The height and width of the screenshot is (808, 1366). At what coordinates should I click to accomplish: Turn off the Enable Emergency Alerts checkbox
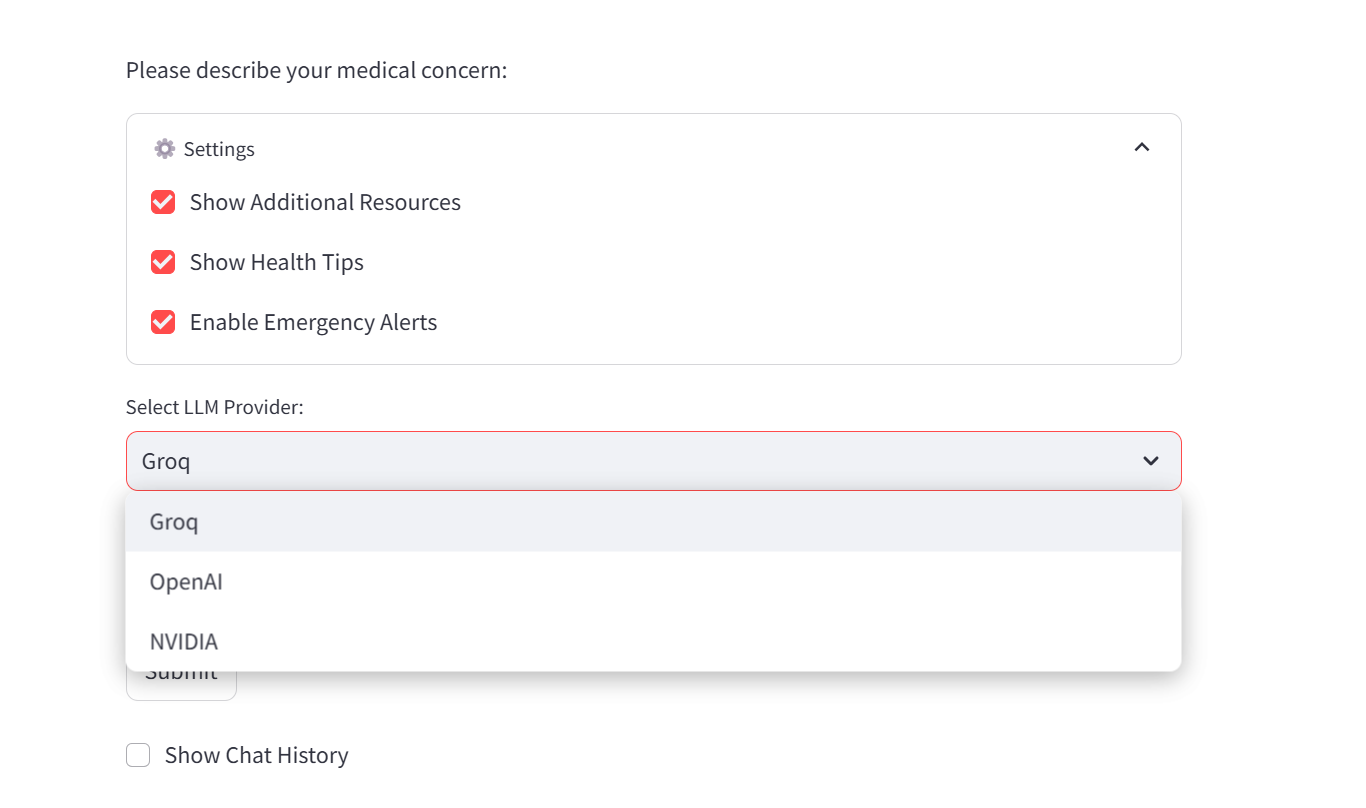(163, 322)
